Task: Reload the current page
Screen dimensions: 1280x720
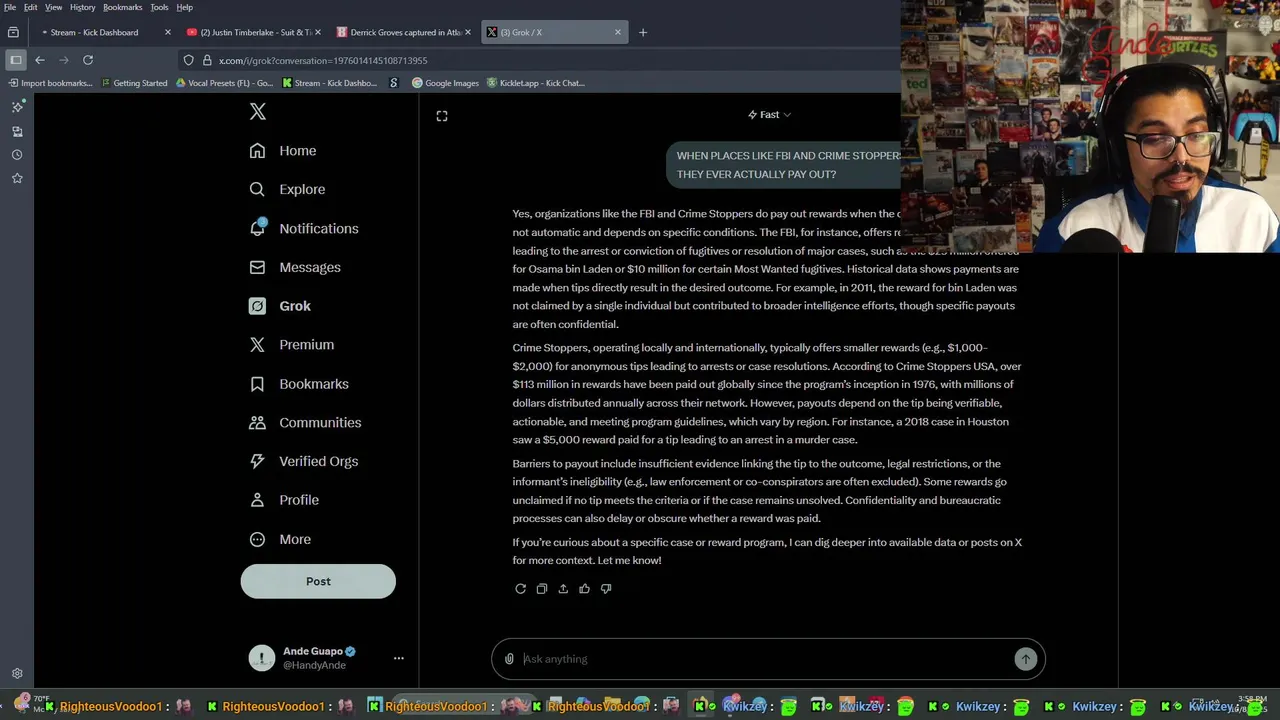Action: [88, 60]
